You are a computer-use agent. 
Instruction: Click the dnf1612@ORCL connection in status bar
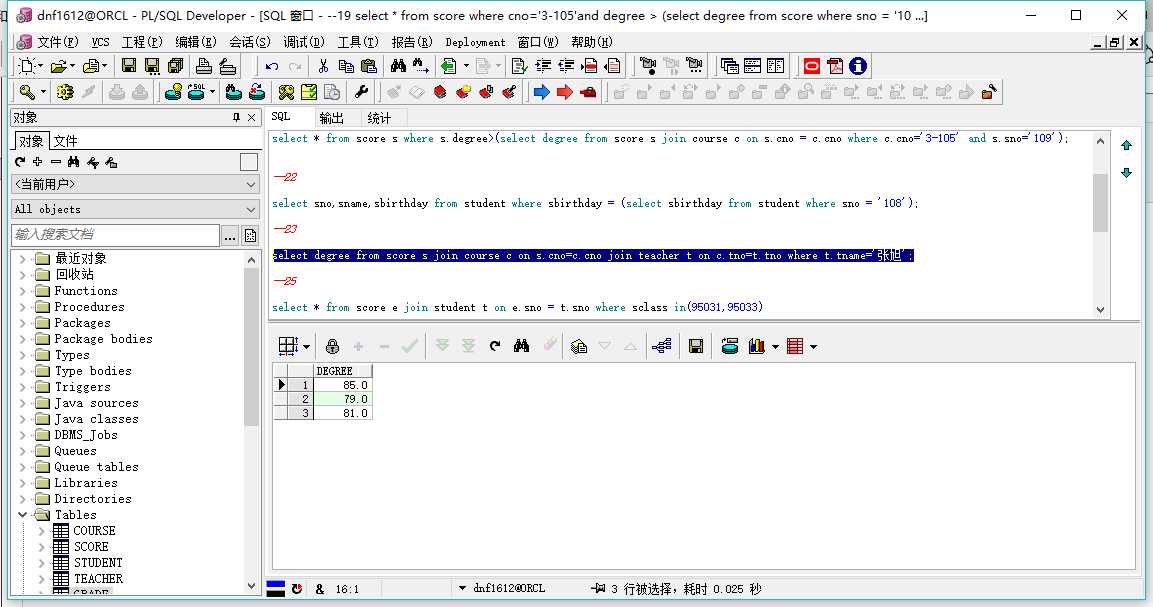(509, 589)
